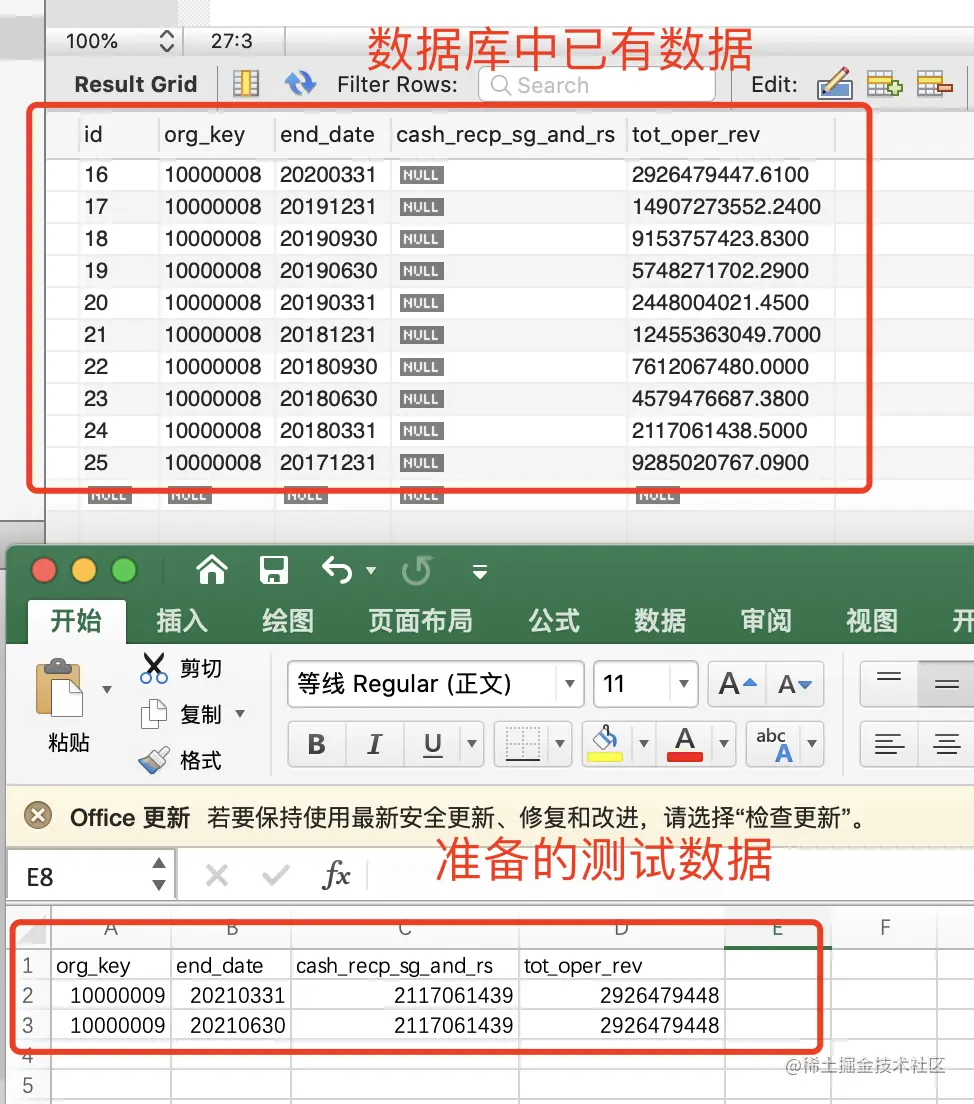The image size is (974, 1104).
Task: Cancel formula entry with X
Action: coord(217,875)
